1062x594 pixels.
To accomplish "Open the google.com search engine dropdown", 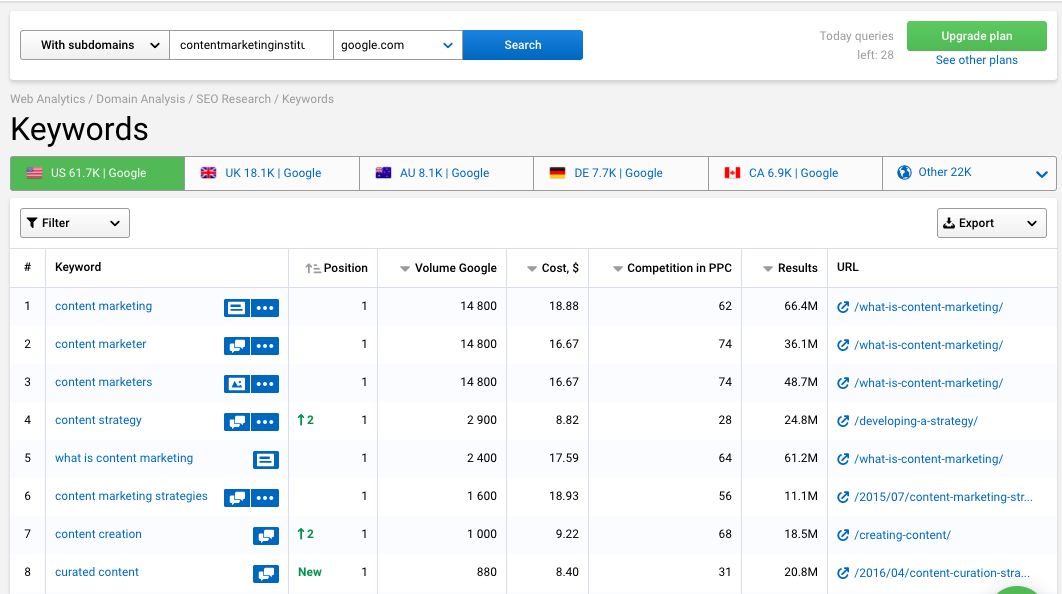I will pos(398,45).
